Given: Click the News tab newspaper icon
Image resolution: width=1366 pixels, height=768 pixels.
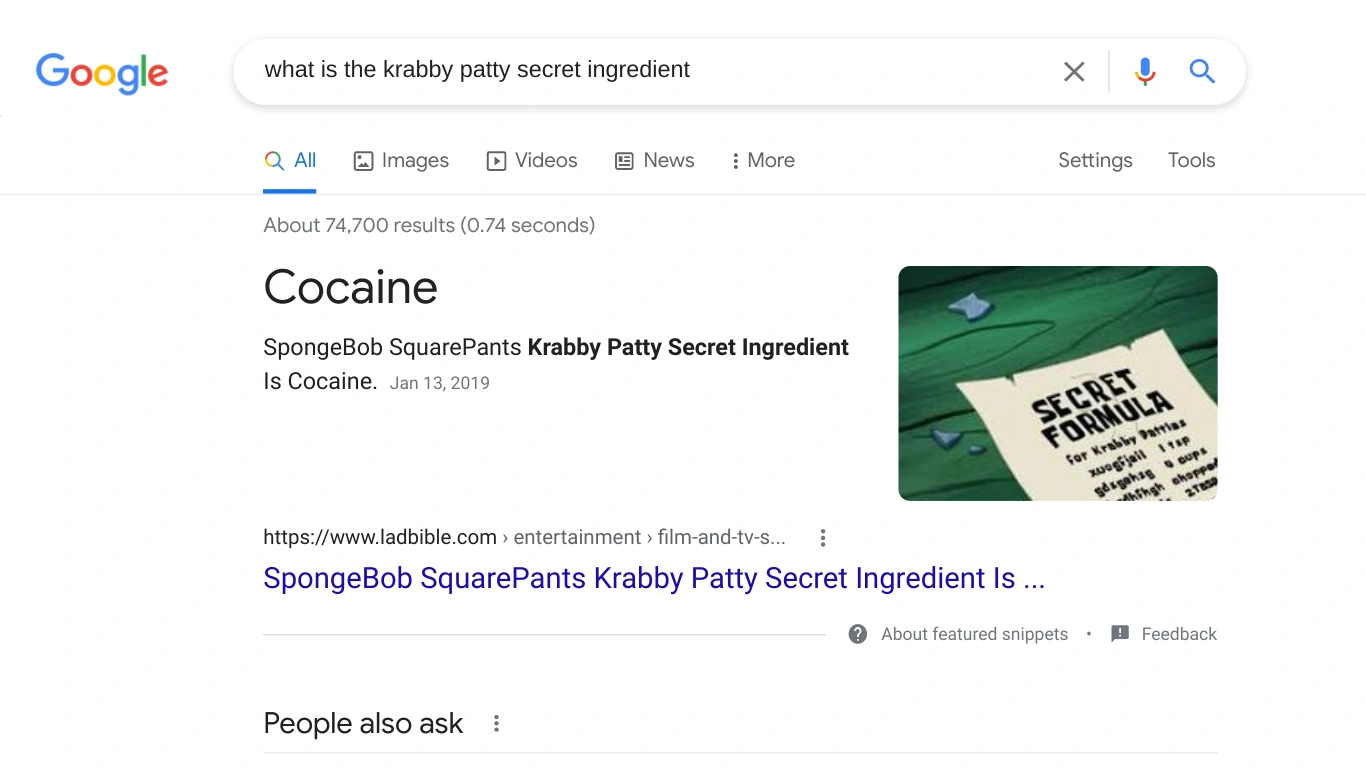Looking at the screenshot, I should (625, 160).
